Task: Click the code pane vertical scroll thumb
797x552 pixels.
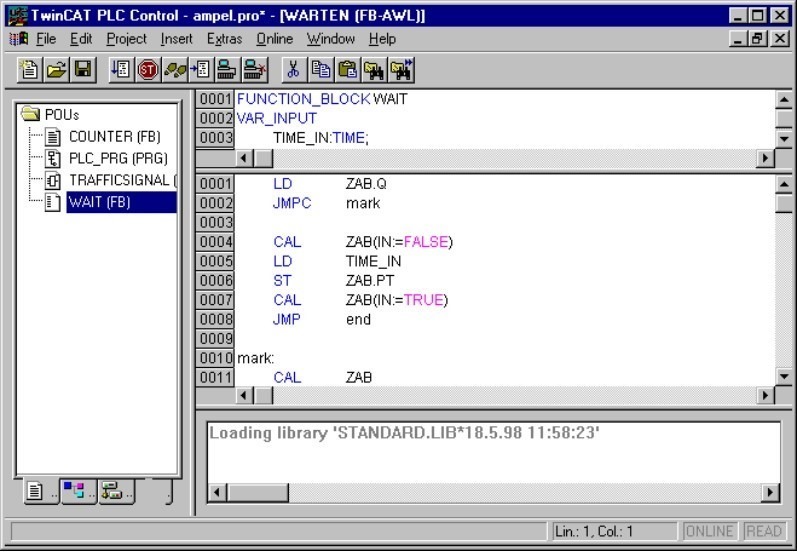Action: tap(784, 203)
